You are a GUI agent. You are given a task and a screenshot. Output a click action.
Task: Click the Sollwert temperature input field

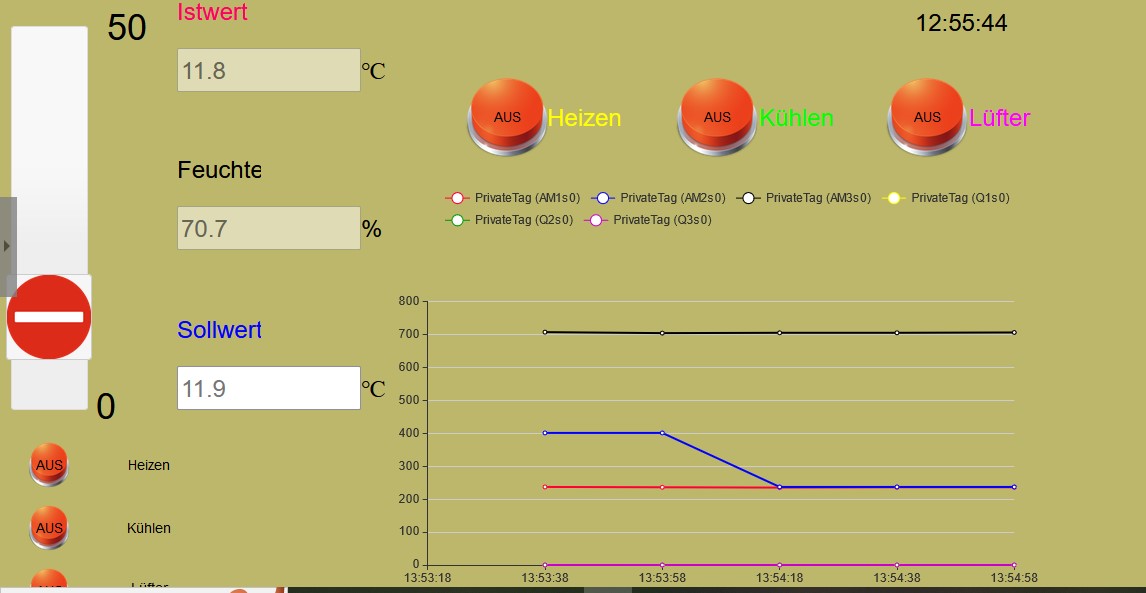(268, 388)
